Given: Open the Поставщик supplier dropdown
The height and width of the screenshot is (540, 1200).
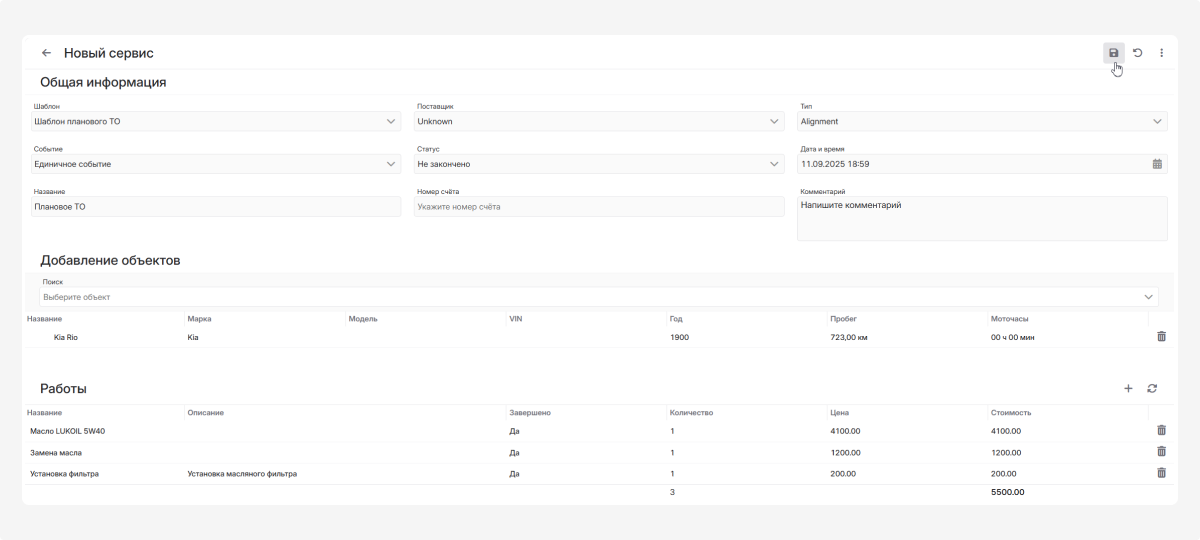Looking at the screenshot, I should click(775, 122).
